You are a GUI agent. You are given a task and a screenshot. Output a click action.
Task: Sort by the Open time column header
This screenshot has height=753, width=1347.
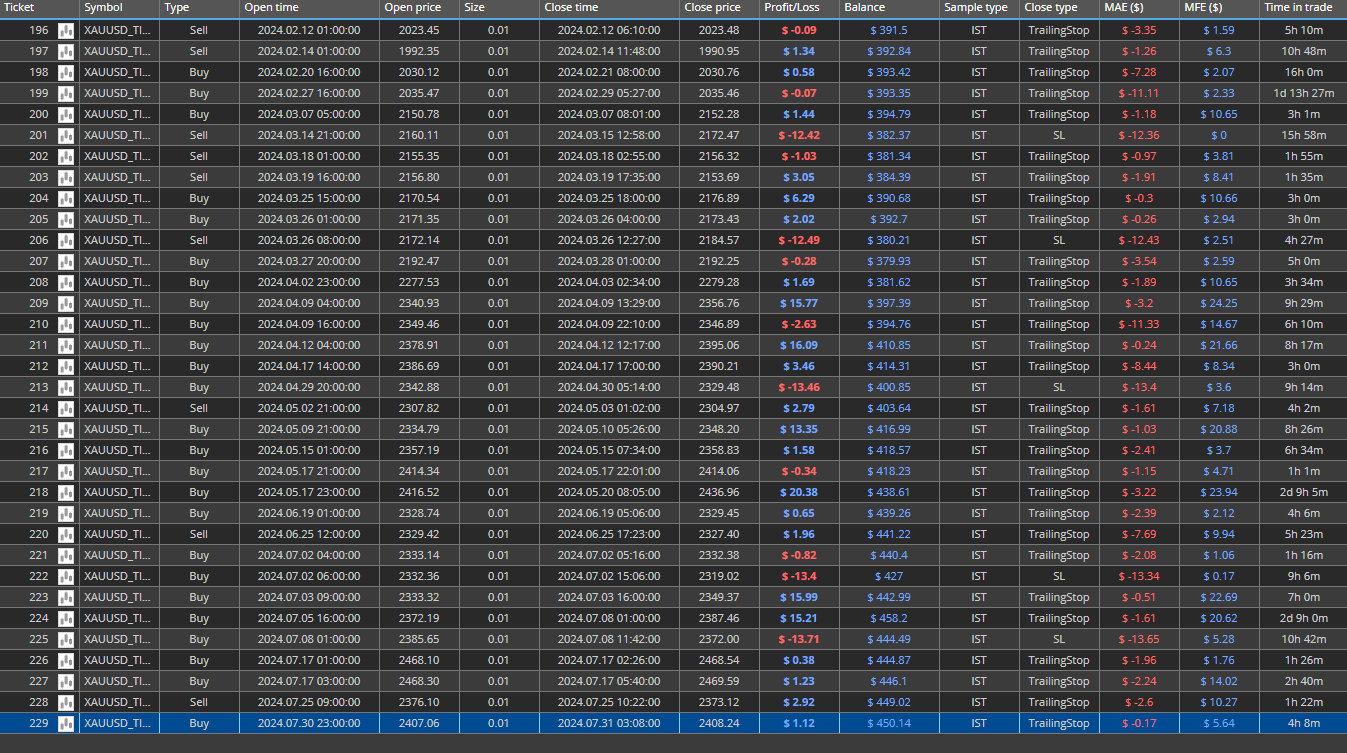(x=310, y=8)
